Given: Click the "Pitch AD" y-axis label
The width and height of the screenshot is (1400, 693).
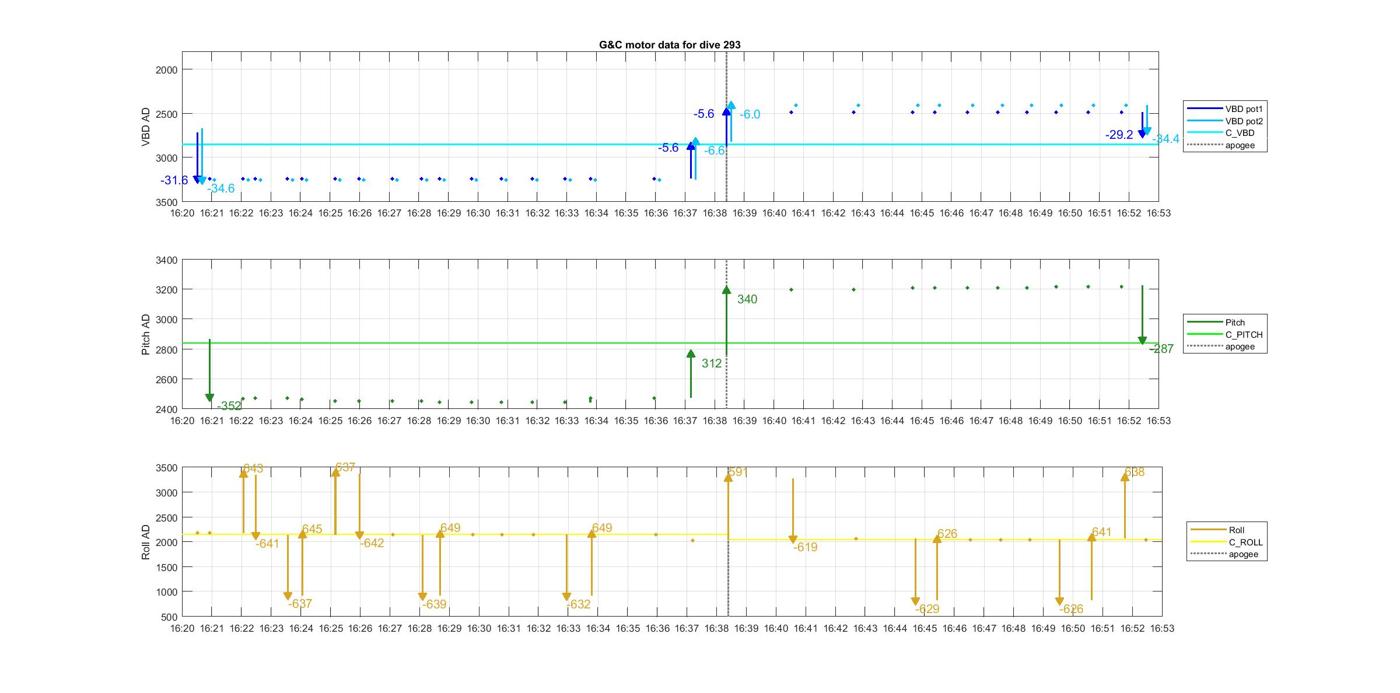Looking at the screenshot, I should [x=146, y=334].
